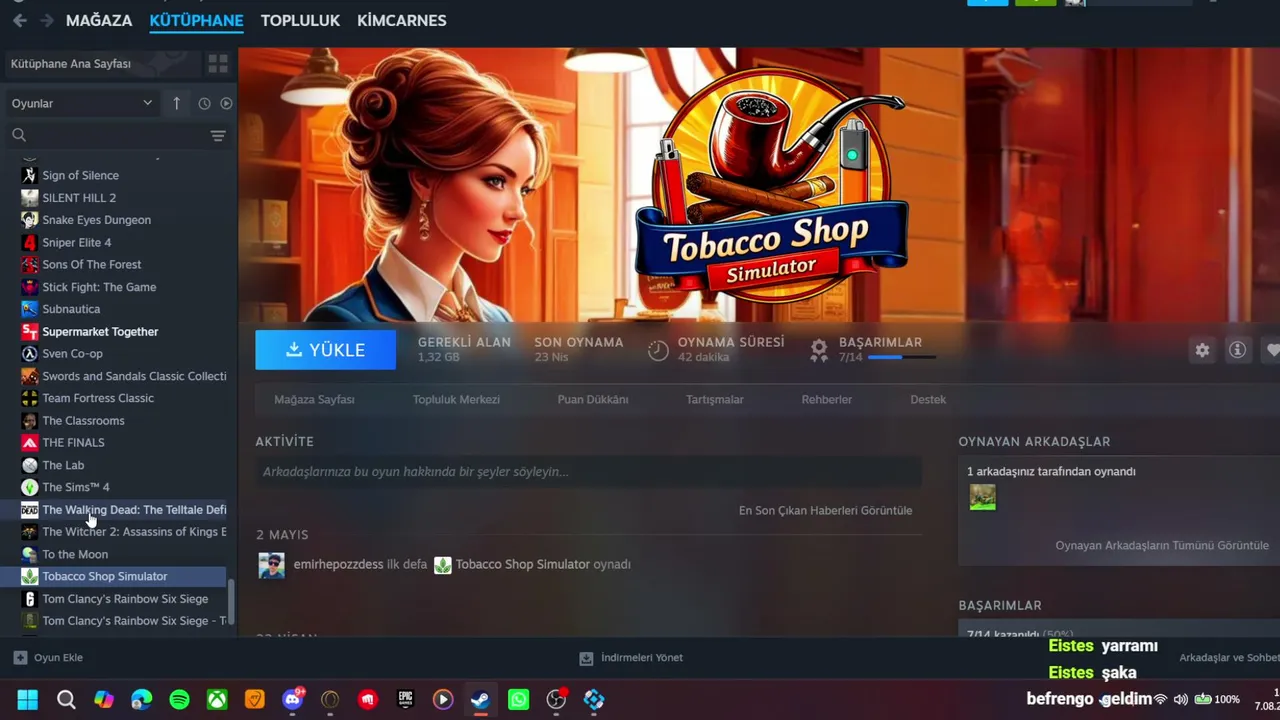Click Oyun Ekle at the bottom
The width and height of the screenshot is (1280, 720).
[48, 657]
